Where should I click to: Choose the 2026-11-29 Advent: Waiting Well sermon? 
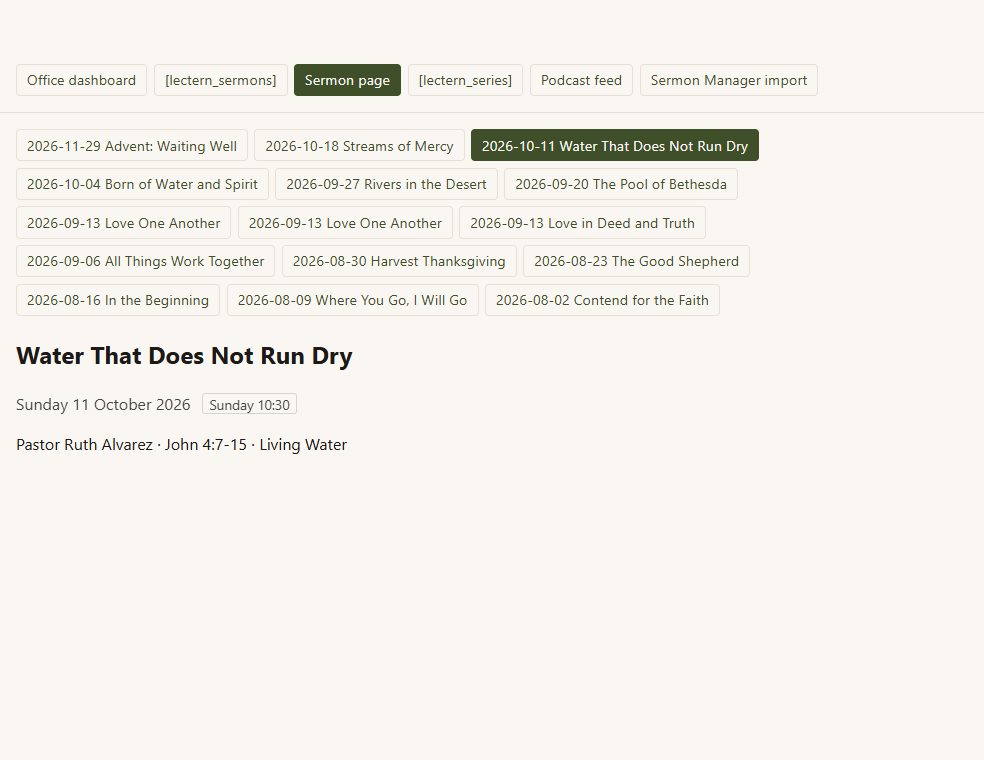(x=132, y=146)
